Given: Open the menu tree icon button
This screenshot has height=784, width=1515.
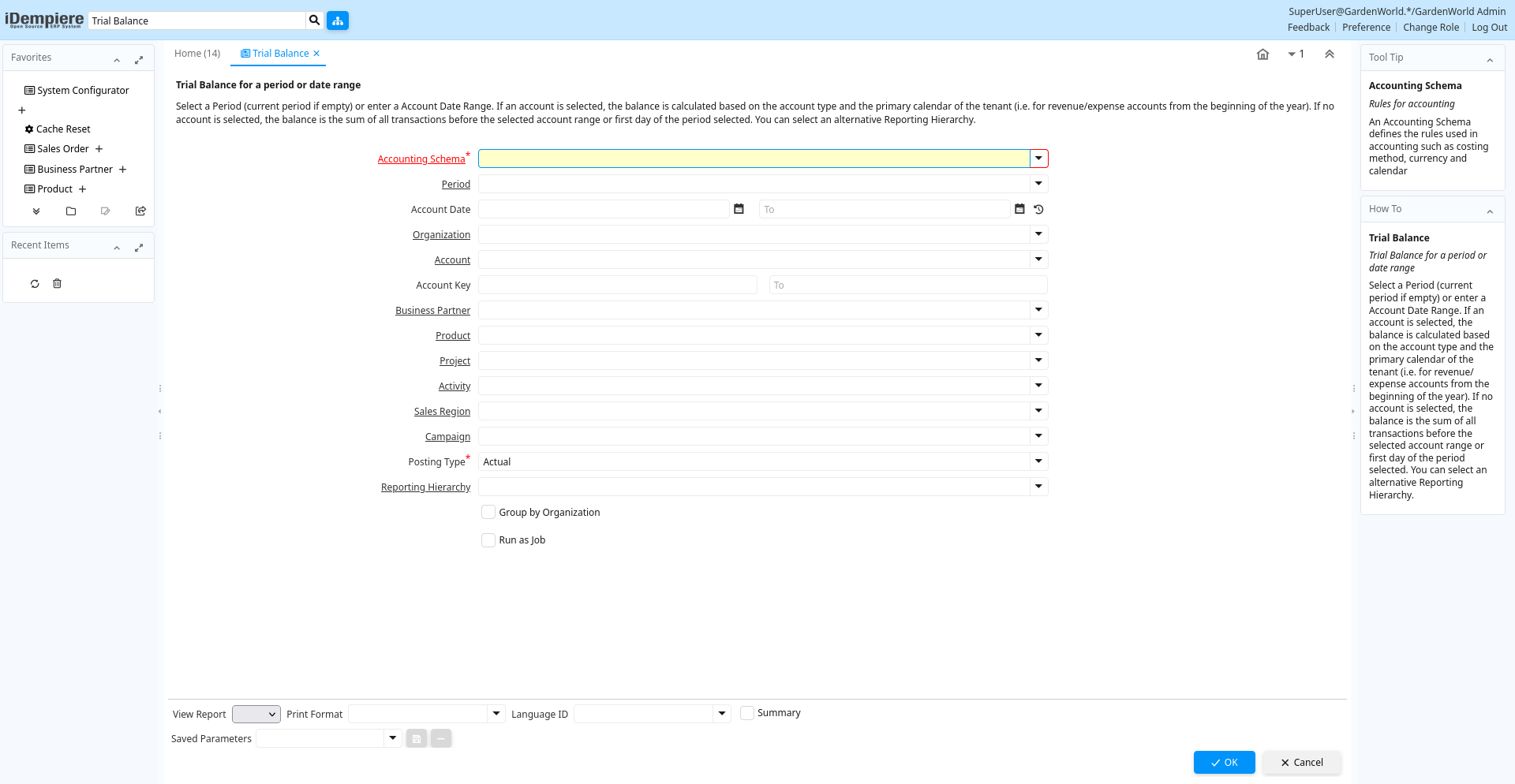Looking at the screenshot, I should [338, 21].
